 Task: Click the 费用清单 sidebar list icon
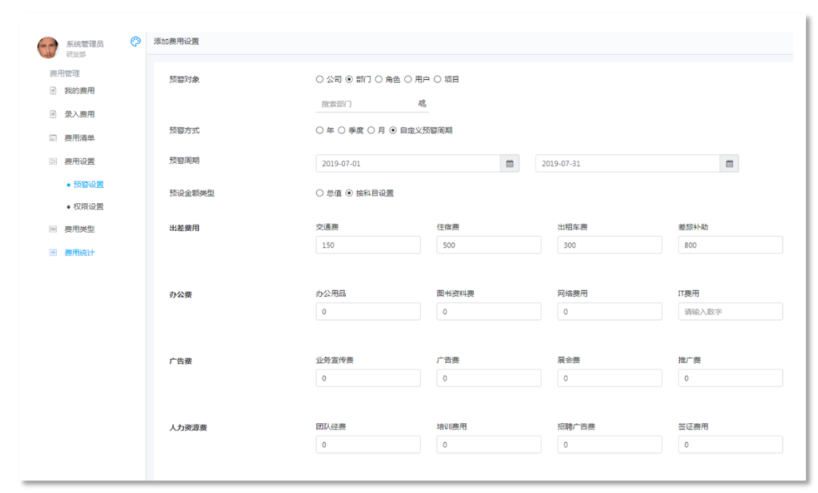[53, 137]
